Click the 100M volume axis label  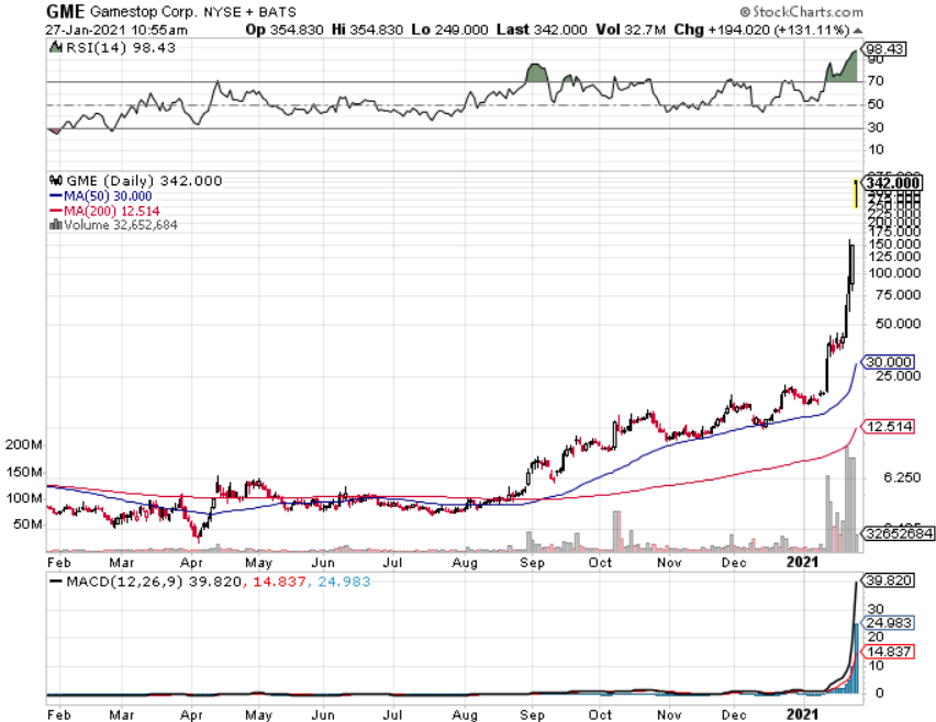coord(24,498)
